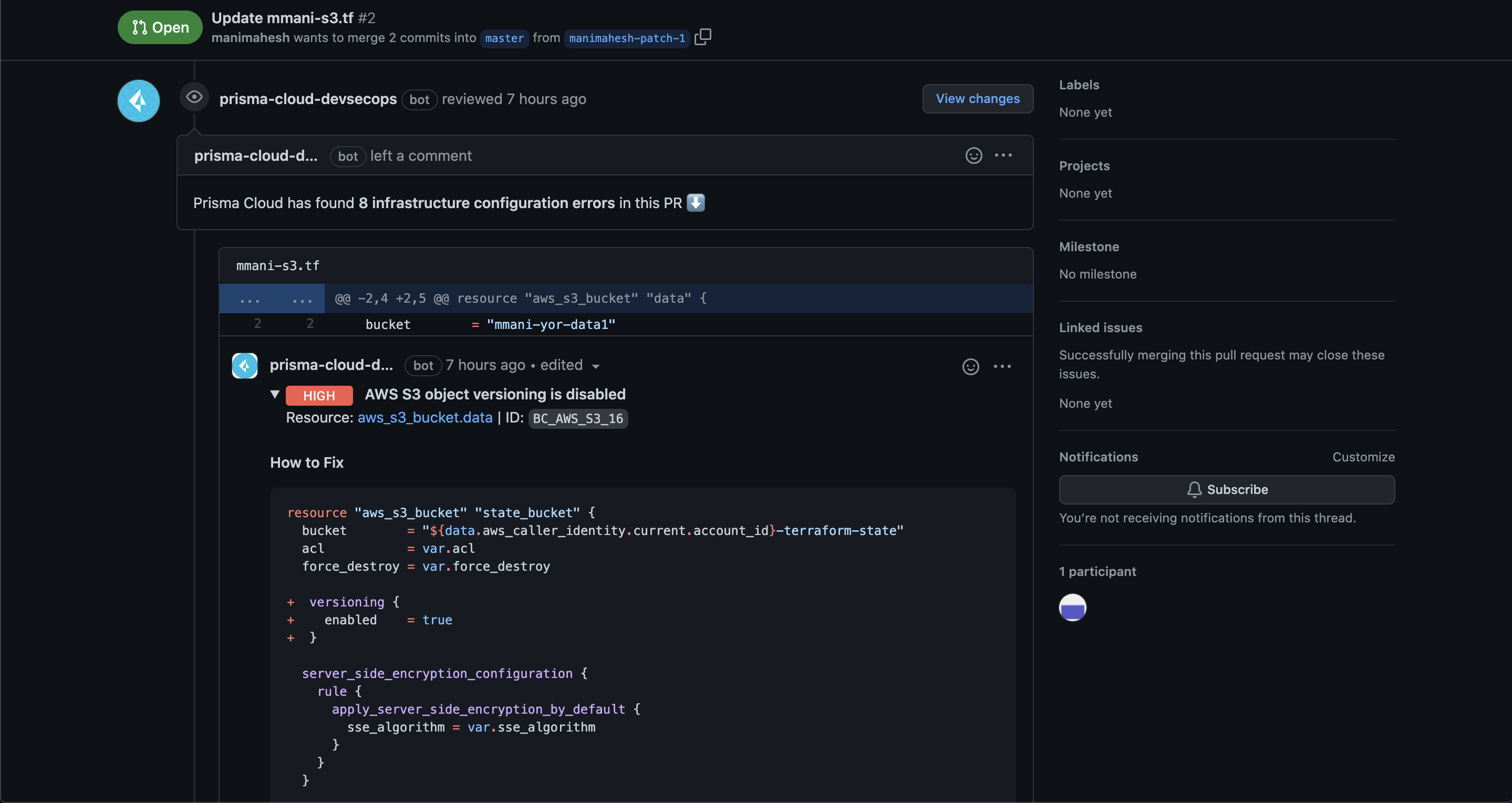Collapse the HIGH severity details triangle
Viewport: 1512px width, 803px height.
275,394
